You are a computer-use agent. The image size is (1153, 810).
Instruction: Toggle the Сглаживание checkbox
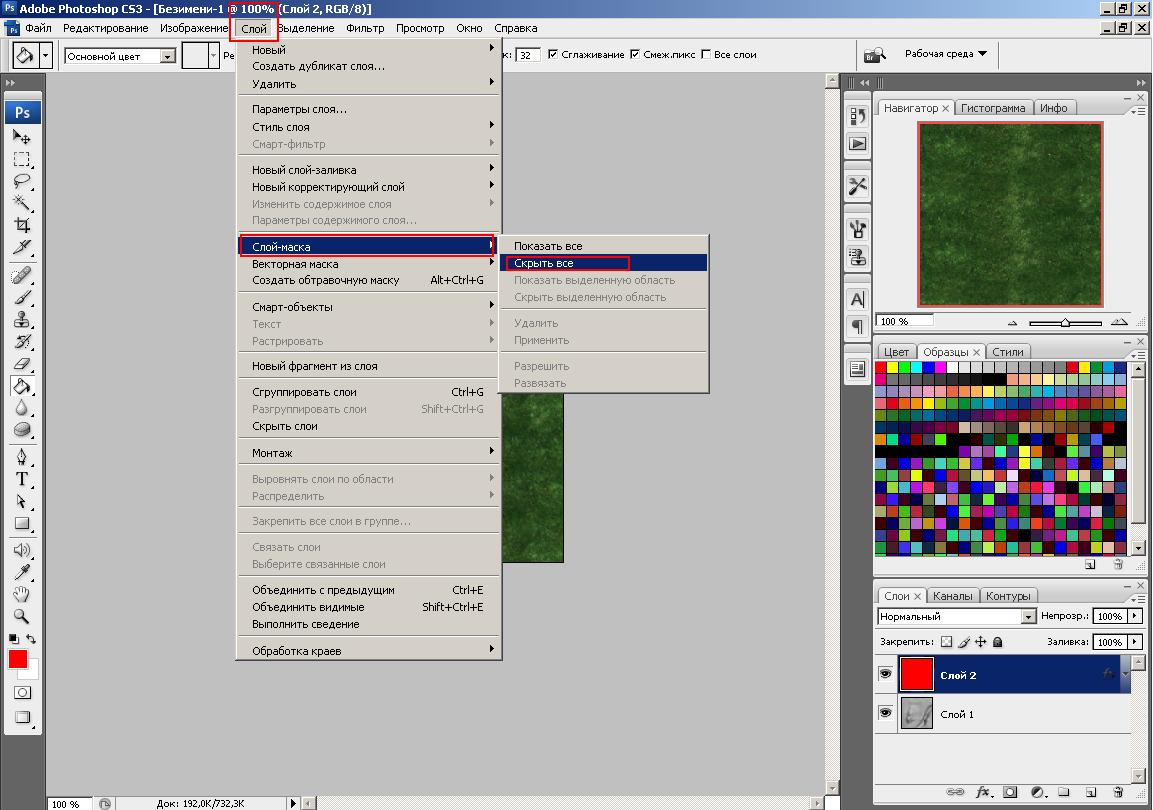pos(554,55)
